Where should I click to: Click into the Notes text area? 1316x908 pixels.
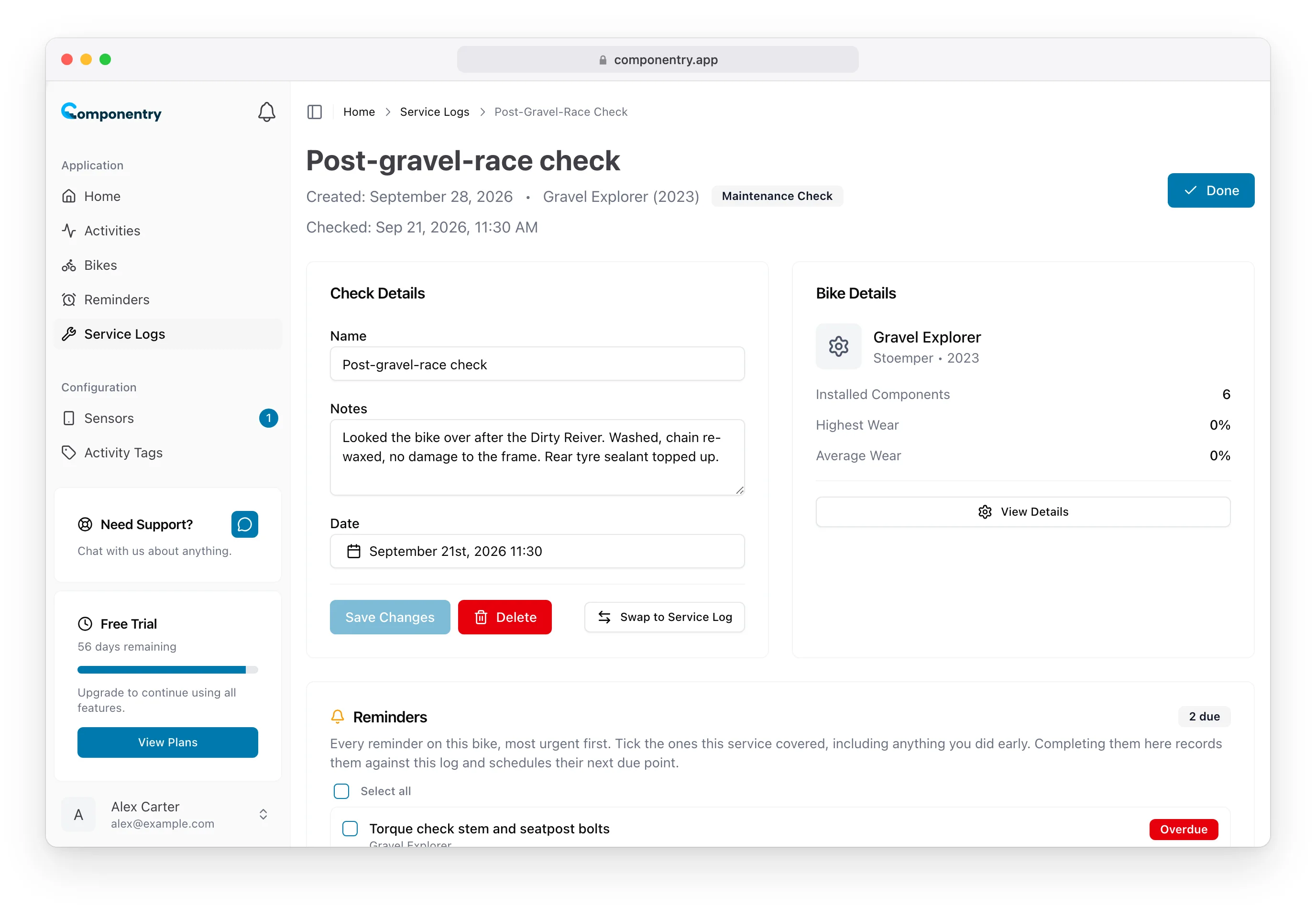(x=537, y=457)
